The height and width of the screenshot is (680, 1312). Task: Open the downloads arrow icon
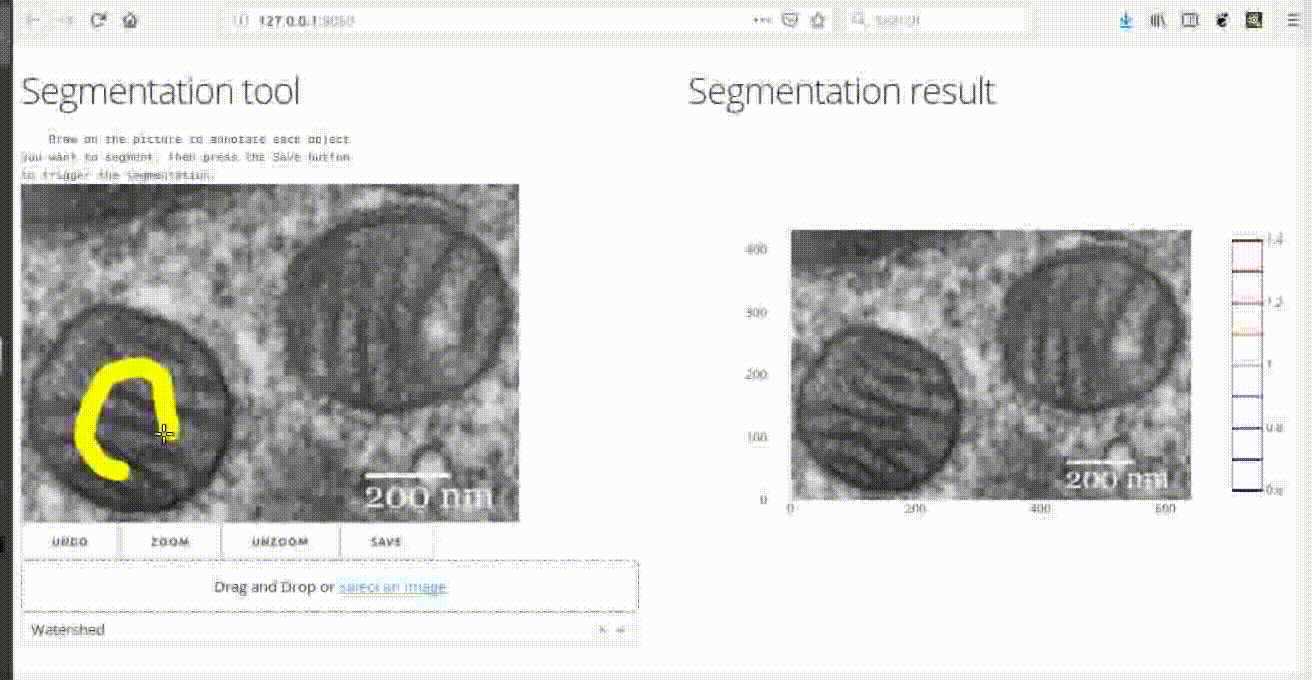point(1126,20)
